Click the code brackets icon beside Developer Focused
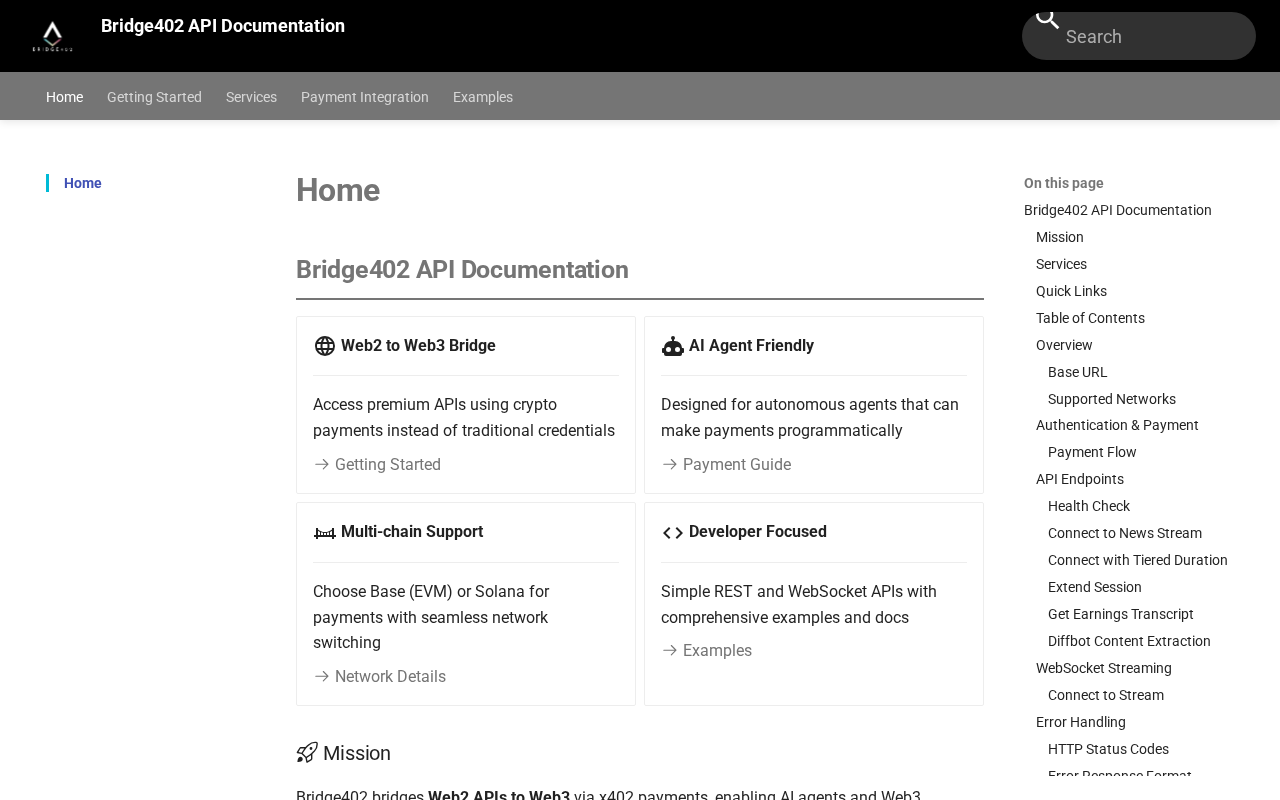The width and height of the screenshot is (1280, 800). point(673,533)
